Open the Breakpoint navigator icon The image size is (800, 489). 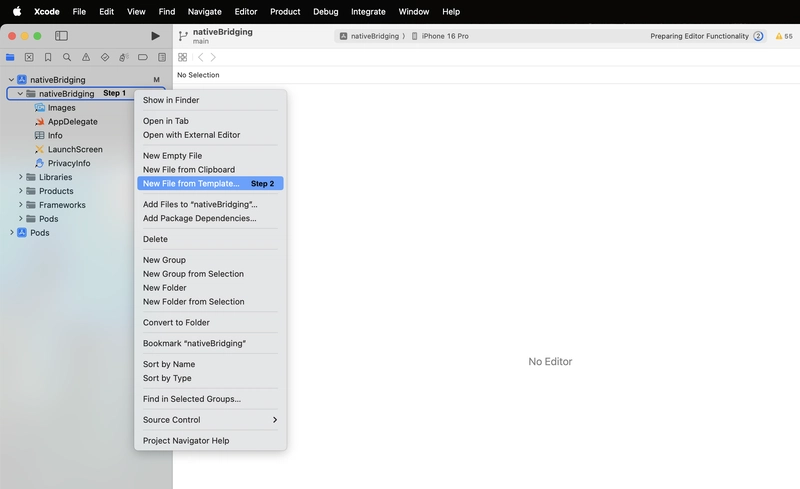tap(143, 57)
